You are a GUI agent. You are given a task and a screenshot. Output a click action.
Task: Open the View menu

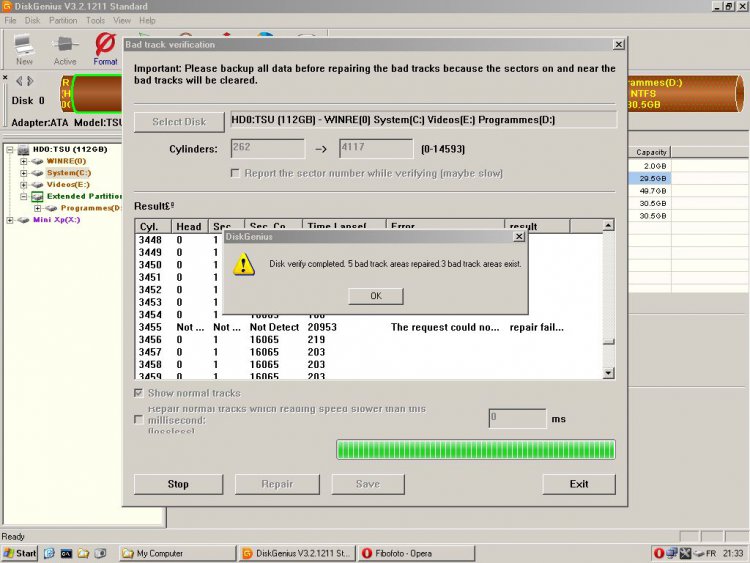click(x=121, y=21)
